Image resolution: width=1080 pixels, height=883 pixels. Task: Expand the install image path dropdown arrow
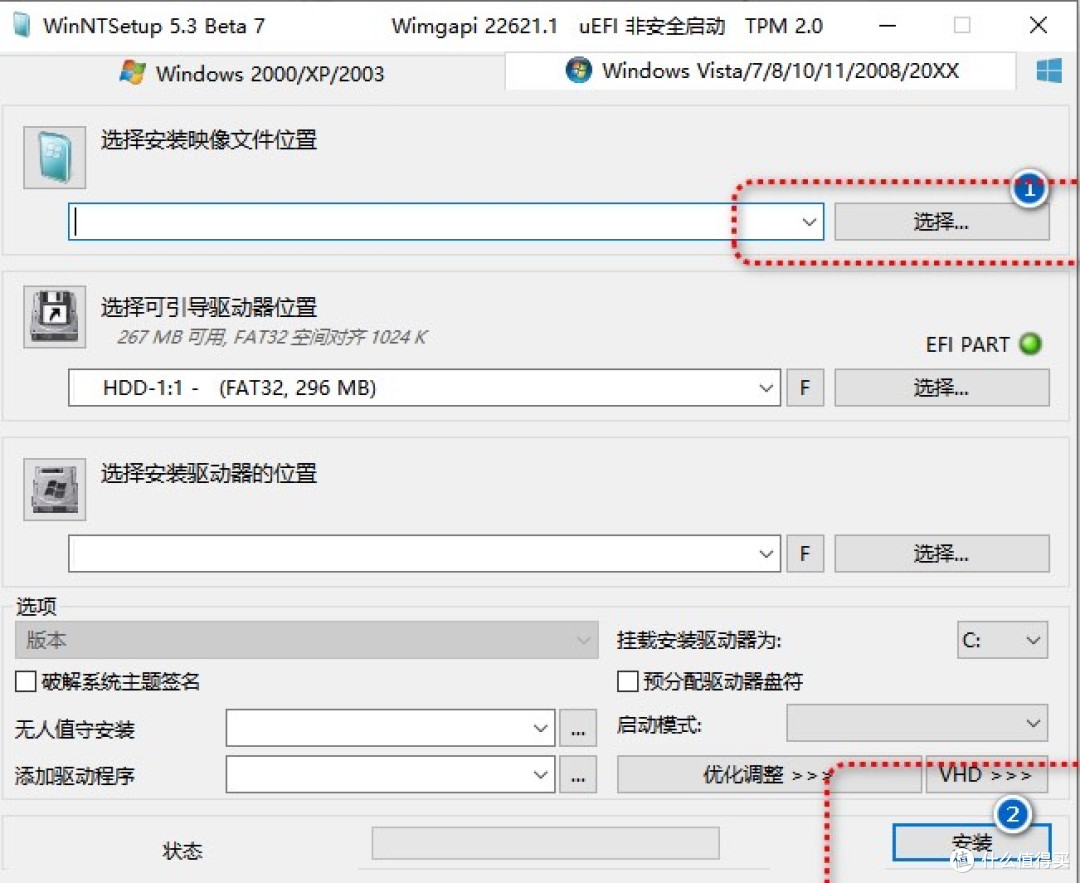(809, 222)
